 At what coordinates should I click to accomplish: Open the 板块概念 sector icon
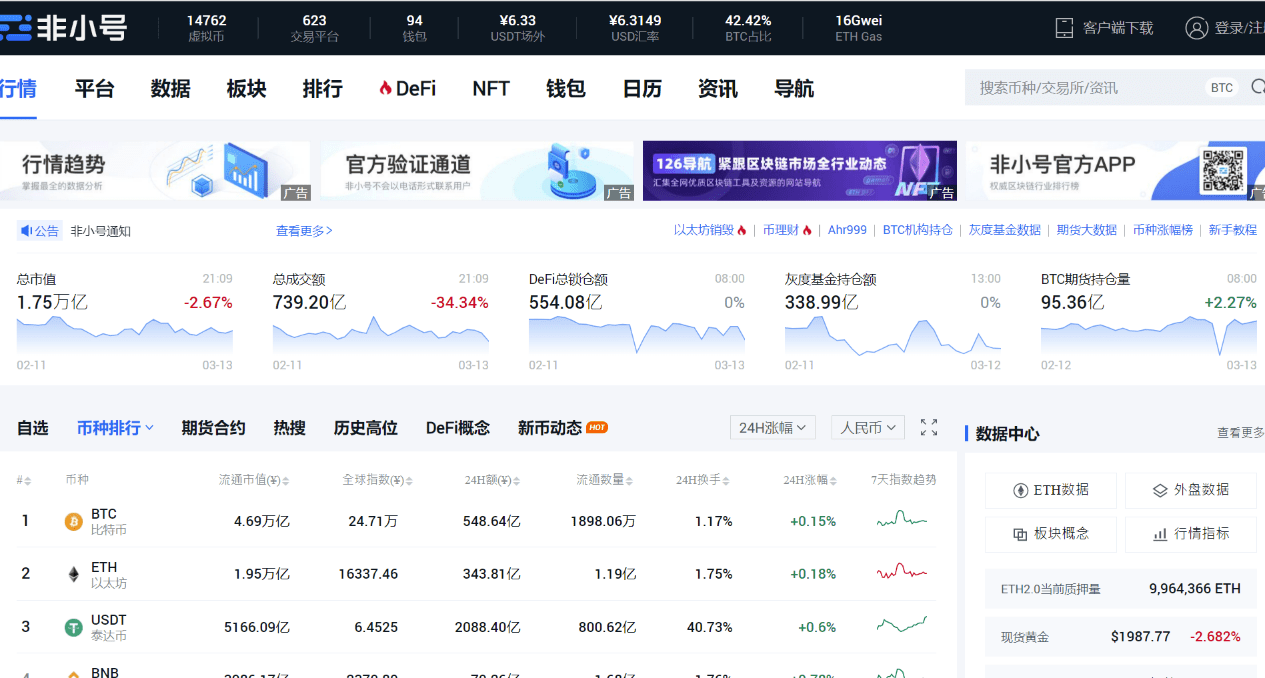pyautogui.click(x=1021, y=533)
